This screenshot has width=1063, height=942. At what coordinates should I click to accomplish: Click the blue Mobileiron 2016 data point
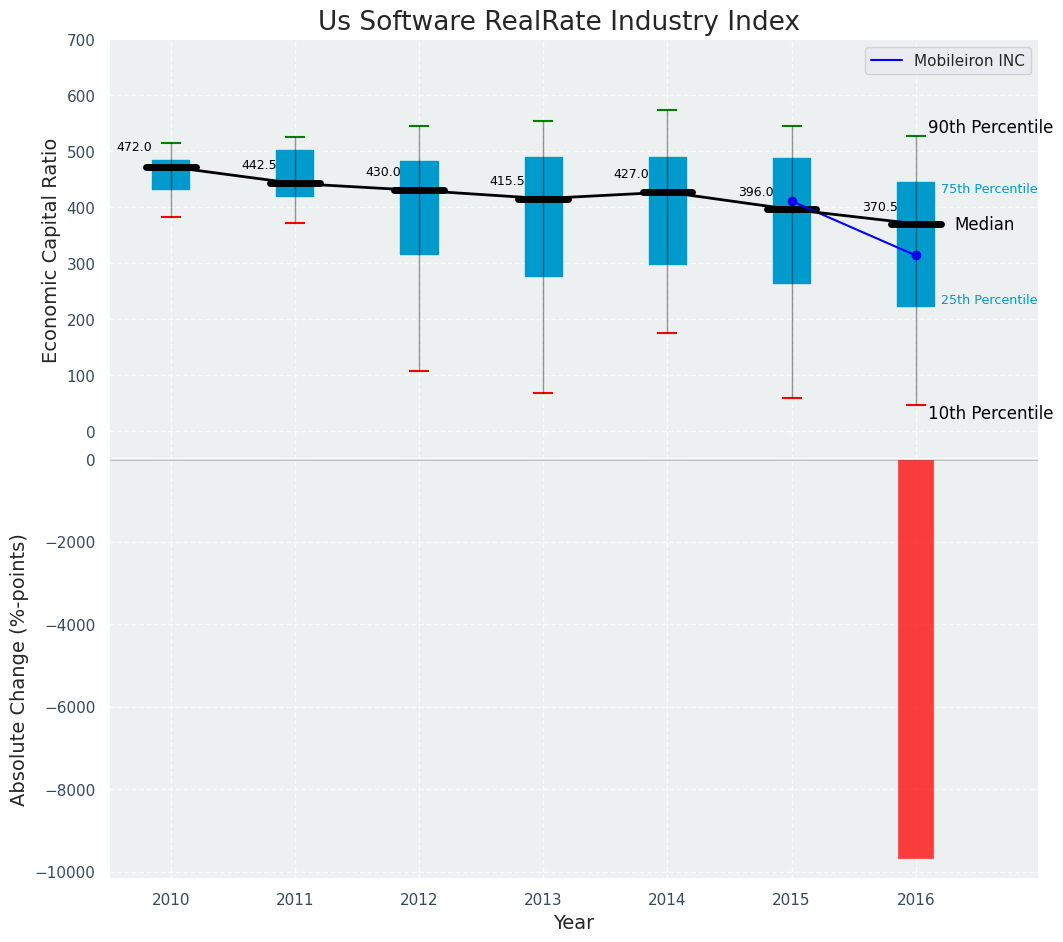tap(917, 255)
